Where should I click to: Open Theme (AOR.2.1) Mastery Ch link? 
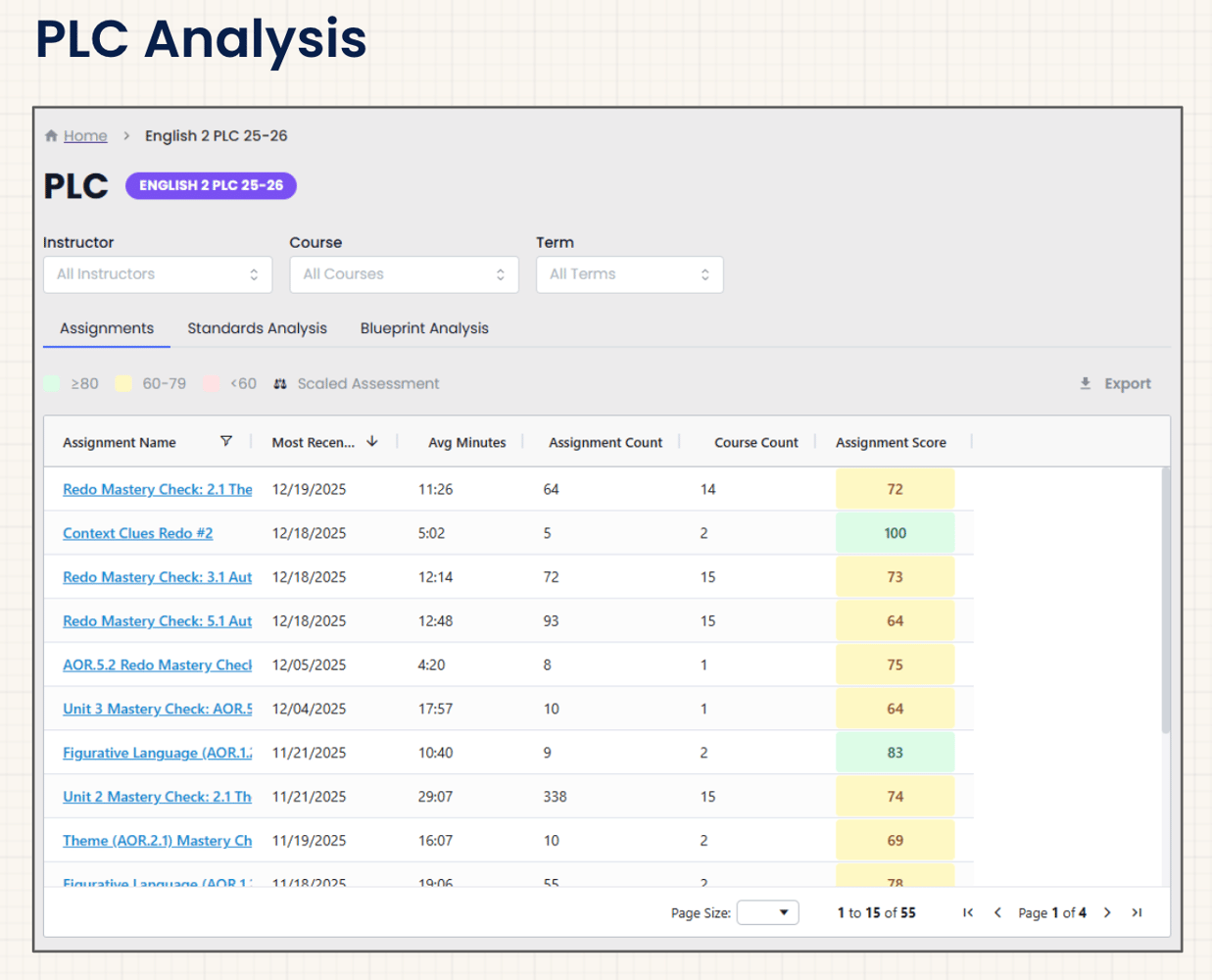(158, 841)
